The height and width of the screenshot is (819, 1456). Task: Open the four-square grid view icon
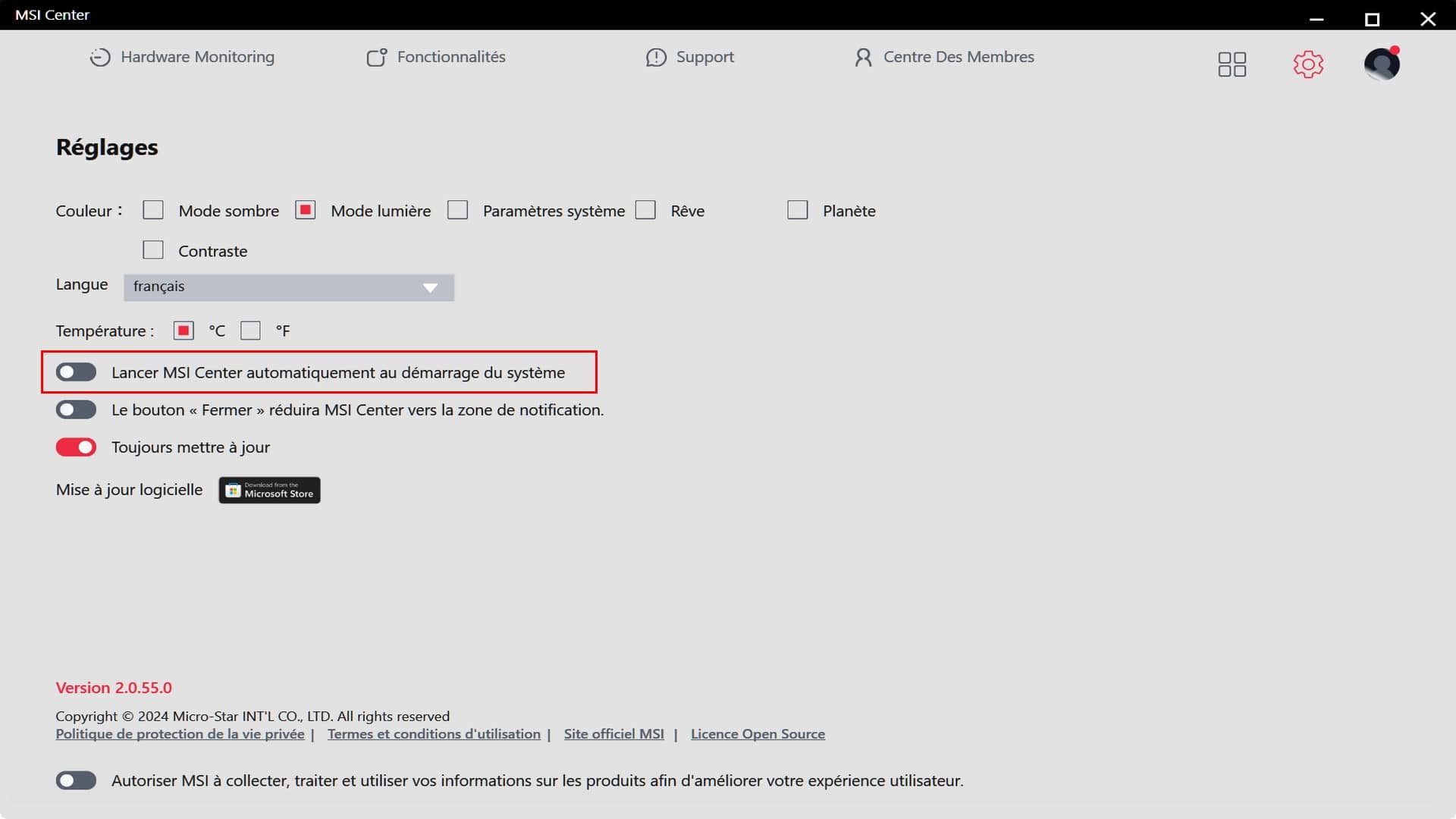tap(1232, 64)
